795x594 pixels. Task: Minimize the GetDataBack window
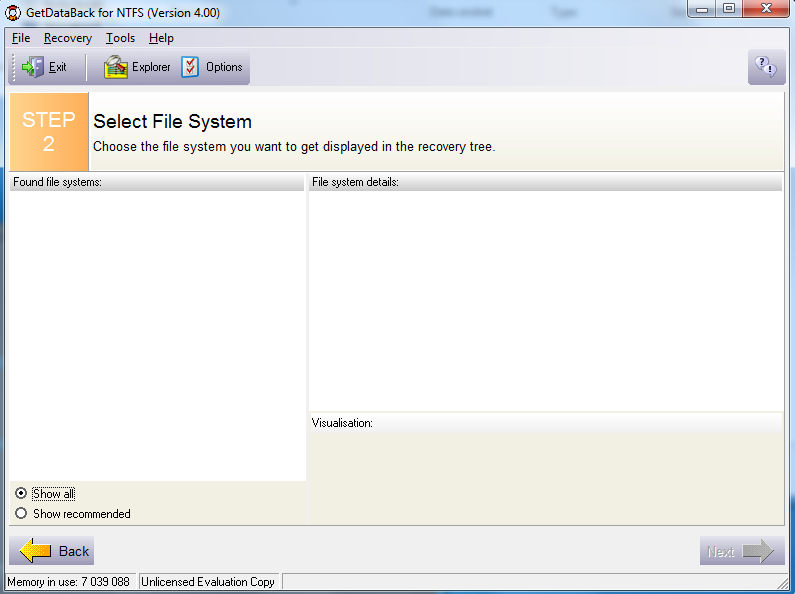click(x=702, y=9)
